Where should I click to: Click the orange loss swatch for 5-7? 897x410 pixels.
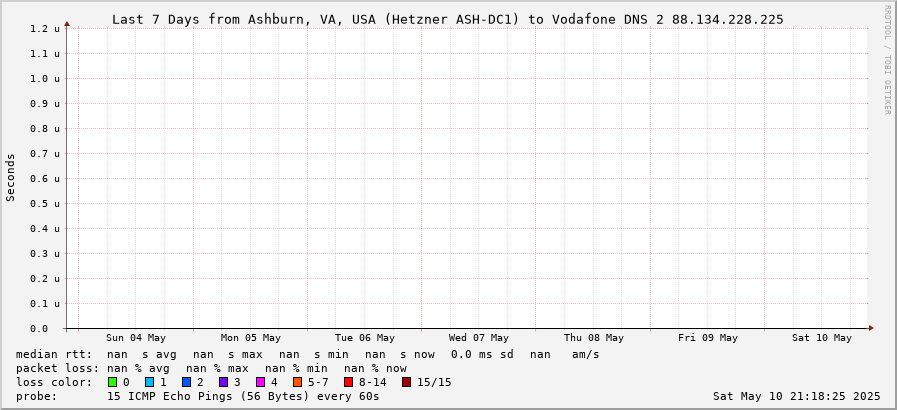pyautogui.click(x=297, y=382)
